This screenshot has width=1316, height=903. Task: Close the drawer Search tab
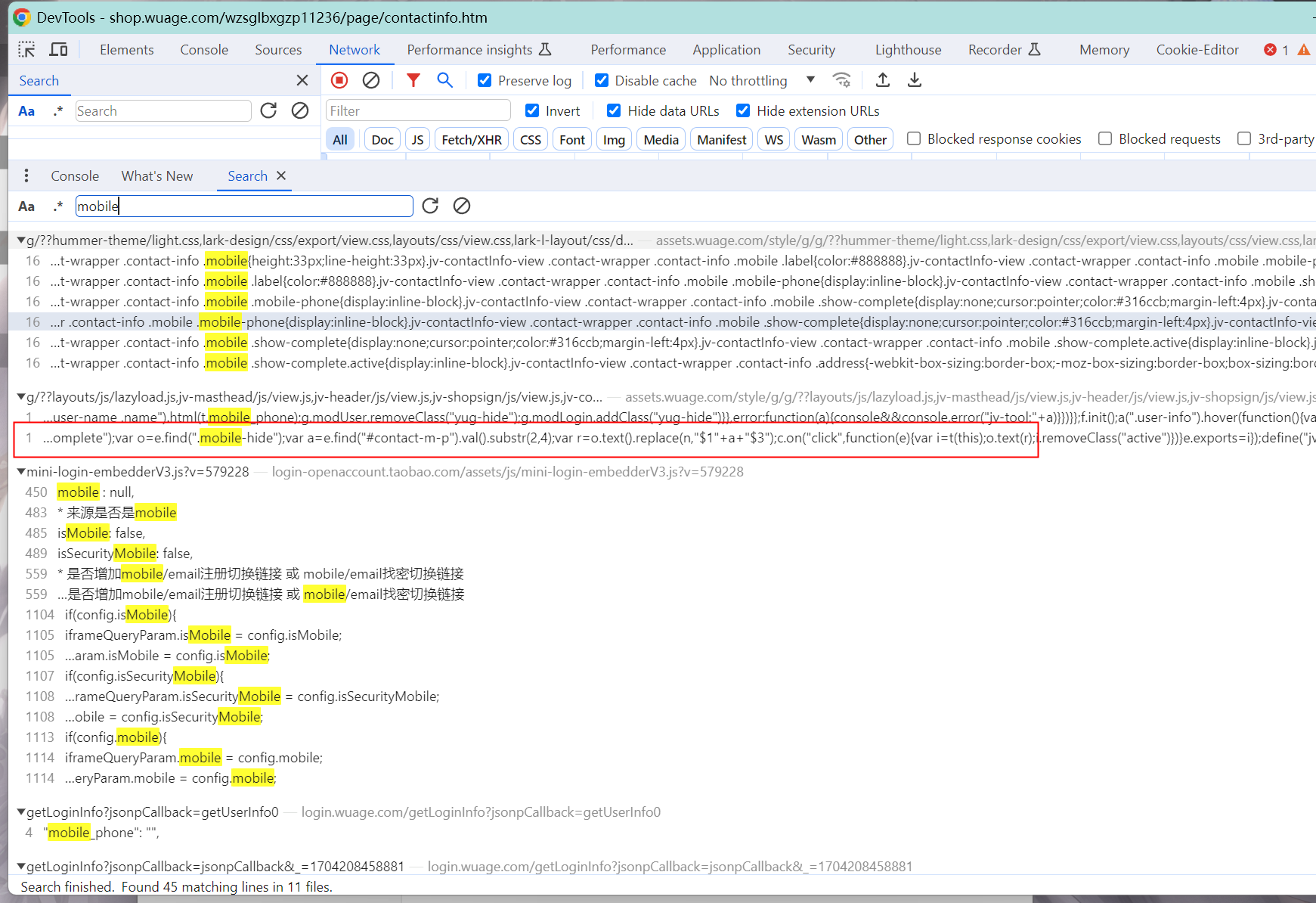click(x=281, y=175)
